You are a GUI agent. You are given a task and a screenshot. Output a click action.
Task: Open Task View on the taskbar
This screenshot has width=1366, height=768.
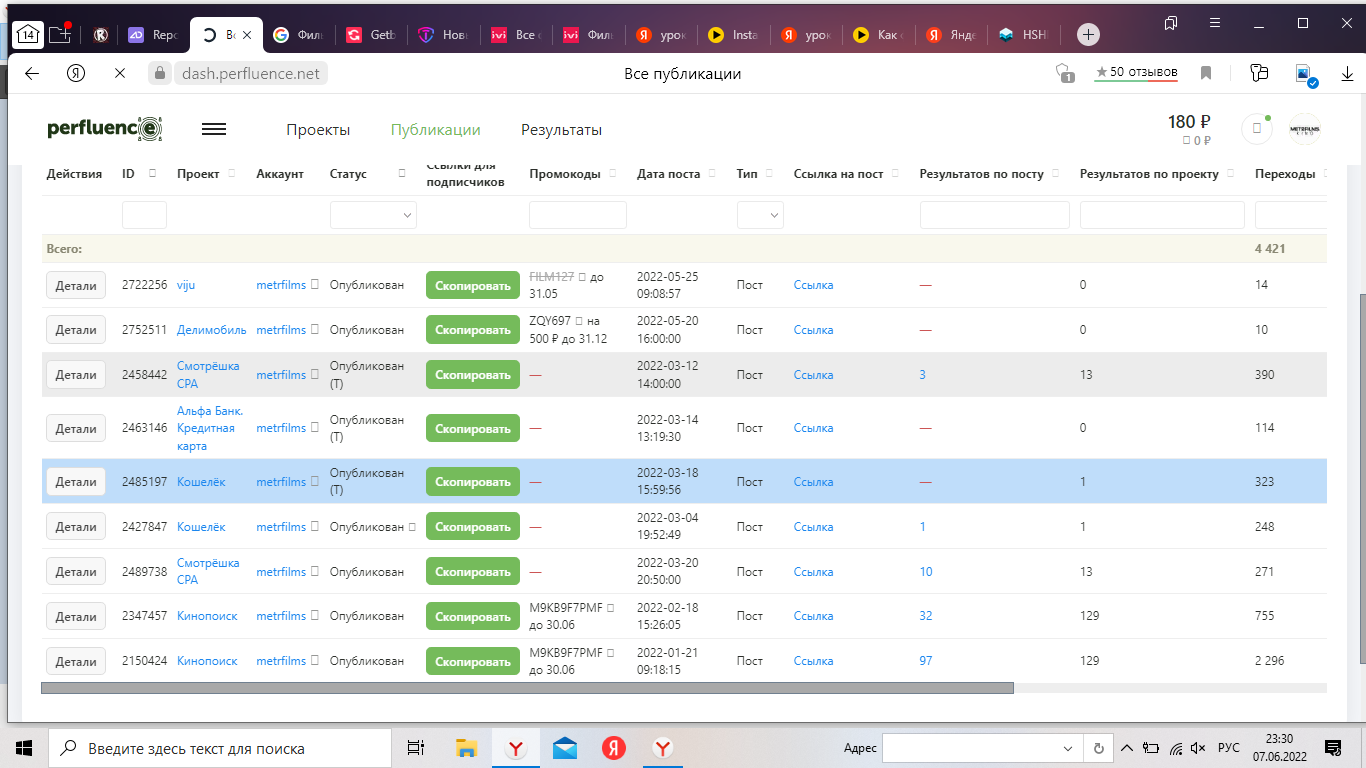pyautogui.click(x=416, y=748)
